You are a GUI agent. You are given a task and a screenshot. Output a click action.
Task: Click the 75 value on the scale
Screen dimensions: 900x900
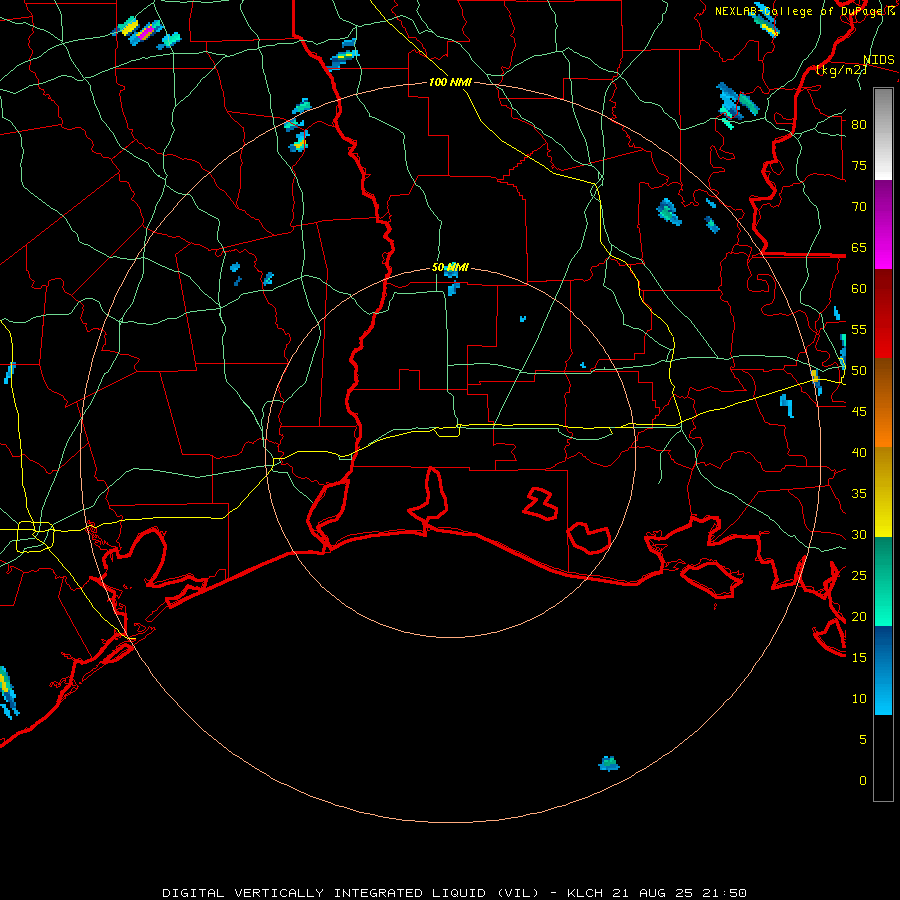point(859,165)
